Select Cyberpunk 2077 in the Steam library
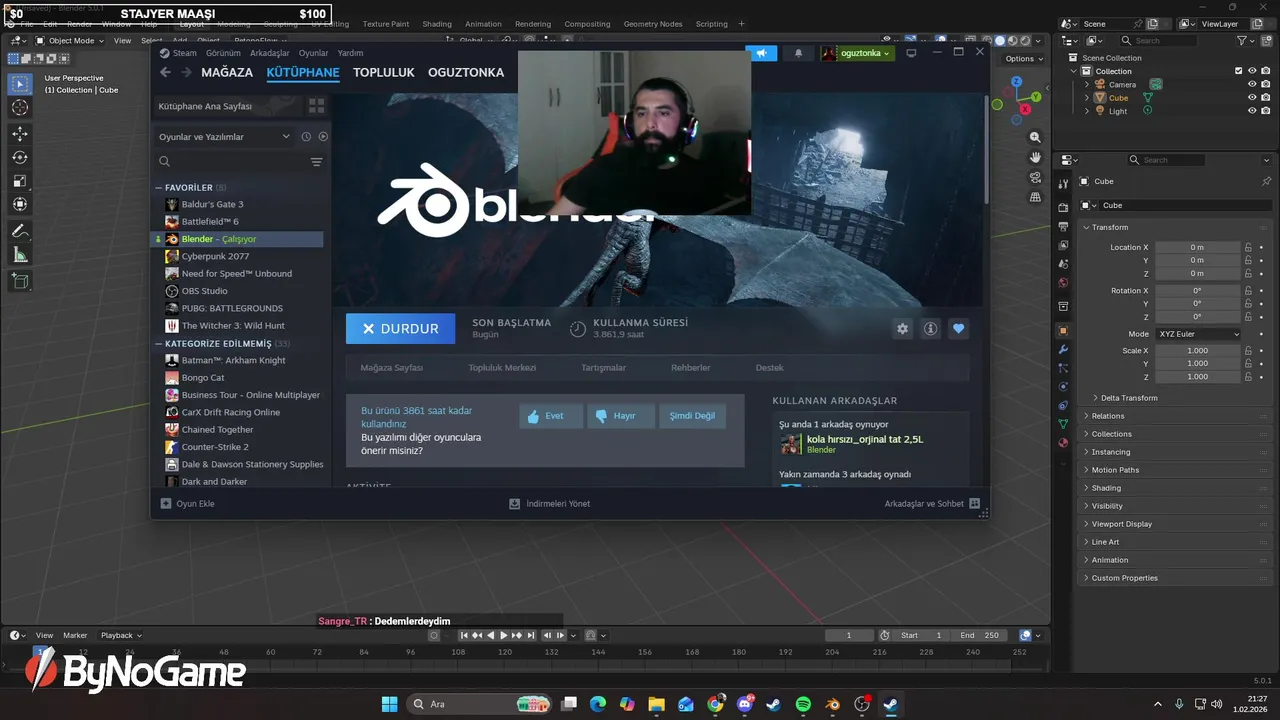The image size is (1280, 720). pyautogui.click(x=215, y=256)
